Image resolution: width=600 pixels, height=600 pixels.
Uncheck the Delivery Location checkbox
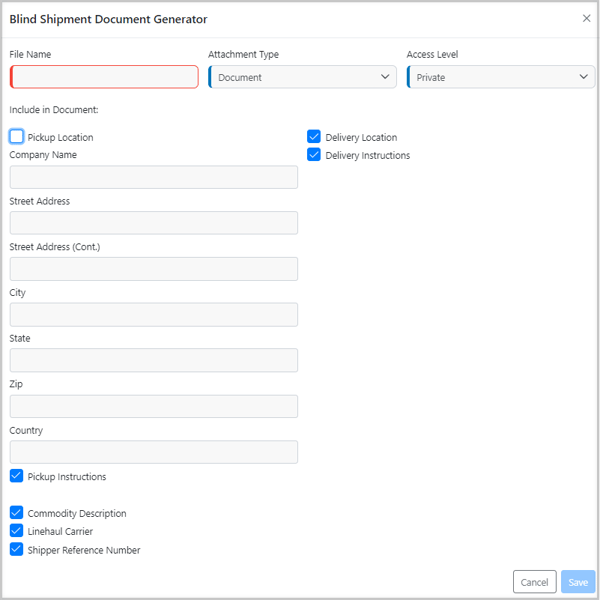click(x=314, y=137)
